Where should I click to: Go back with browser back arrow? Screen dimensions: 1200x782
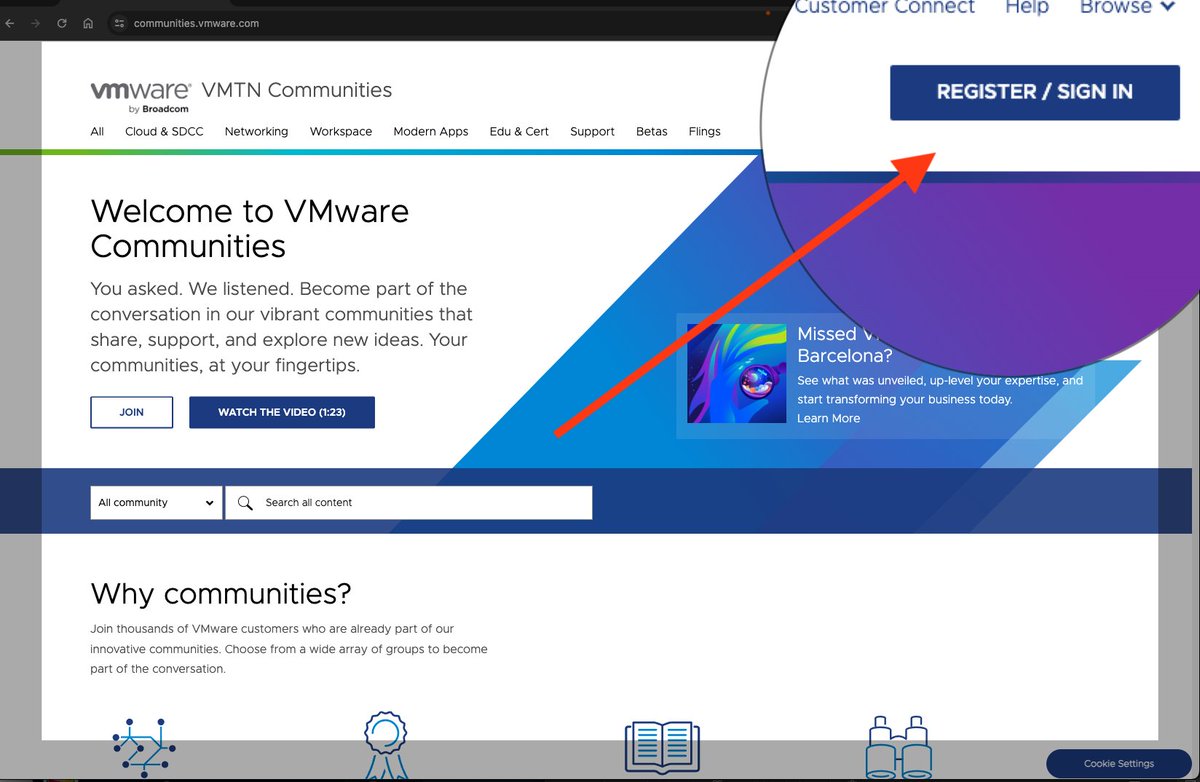10,23
